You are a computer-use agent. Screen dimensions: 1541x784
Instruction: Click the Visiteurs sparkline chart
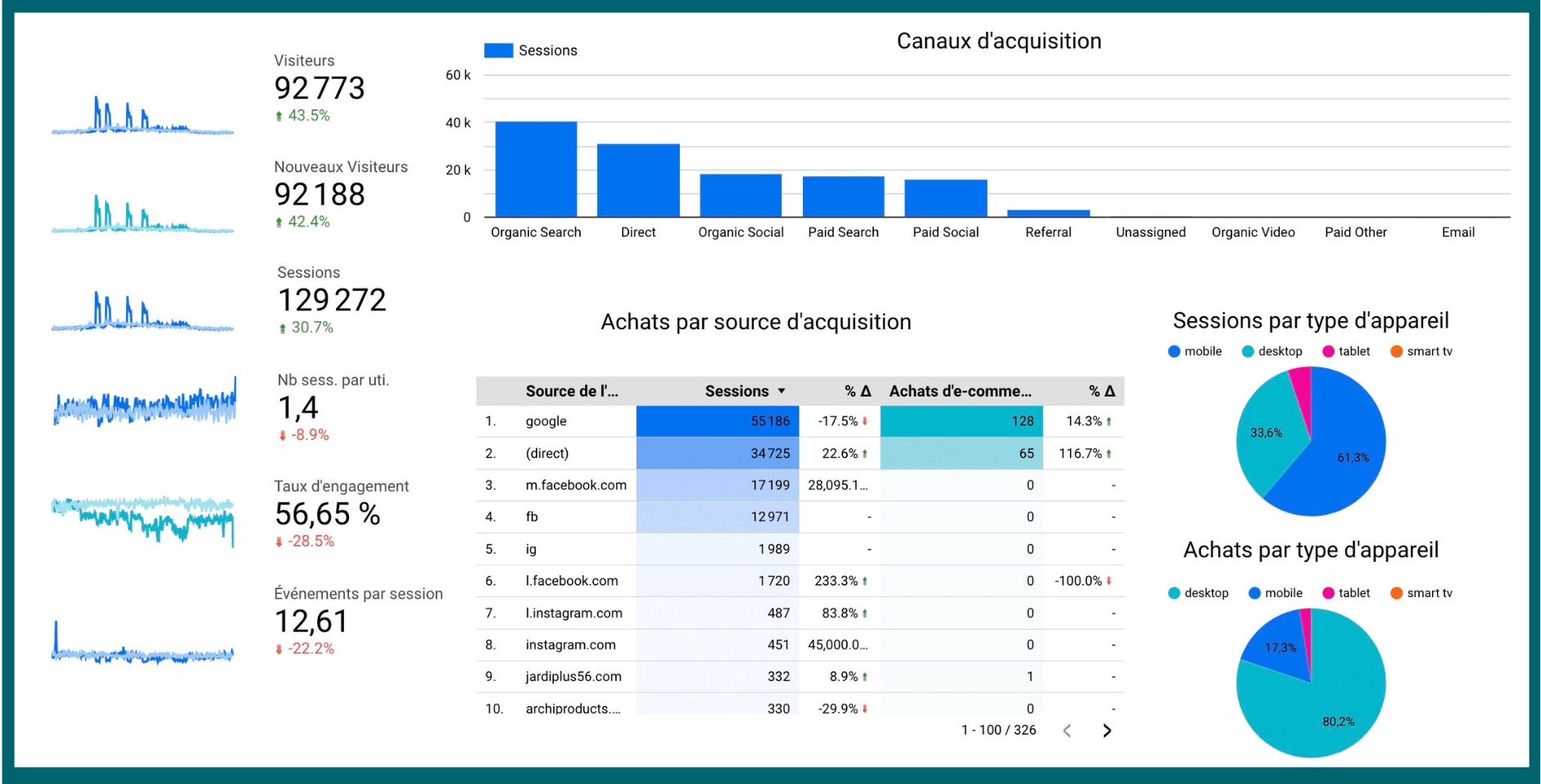tap(143, 114)
